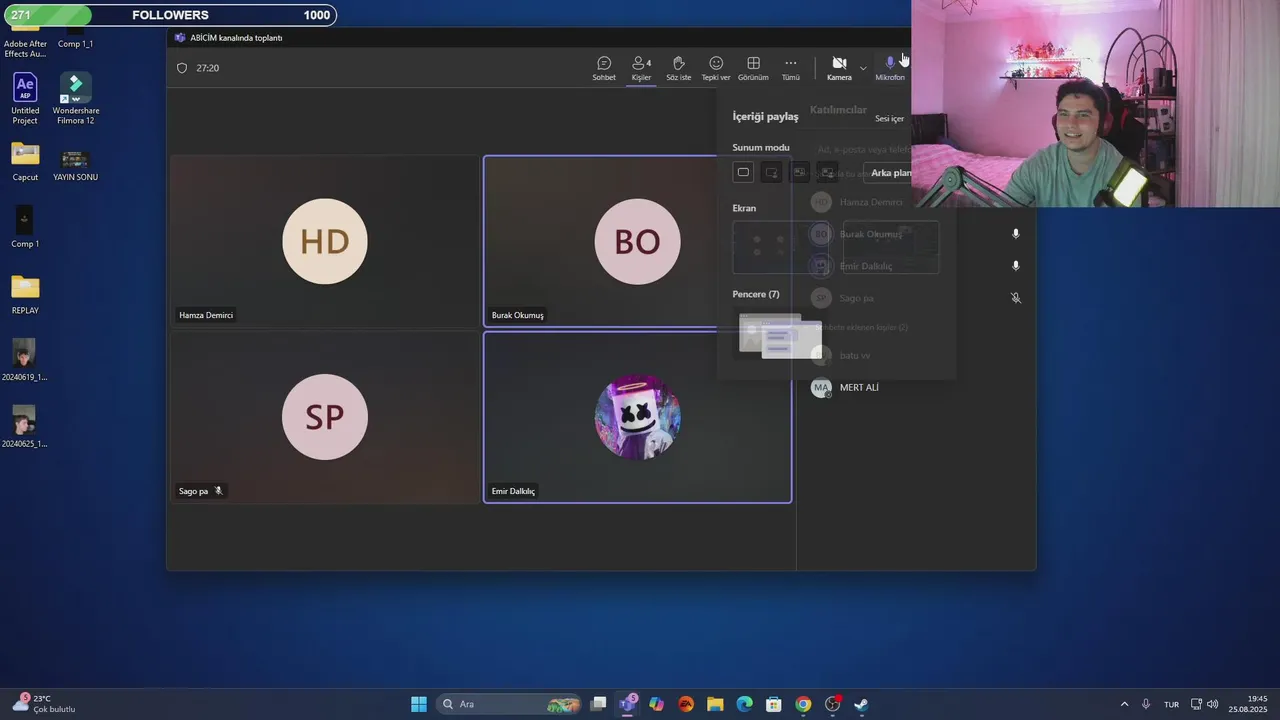Open the Untitled Project After Effects file

click(25, 99)
